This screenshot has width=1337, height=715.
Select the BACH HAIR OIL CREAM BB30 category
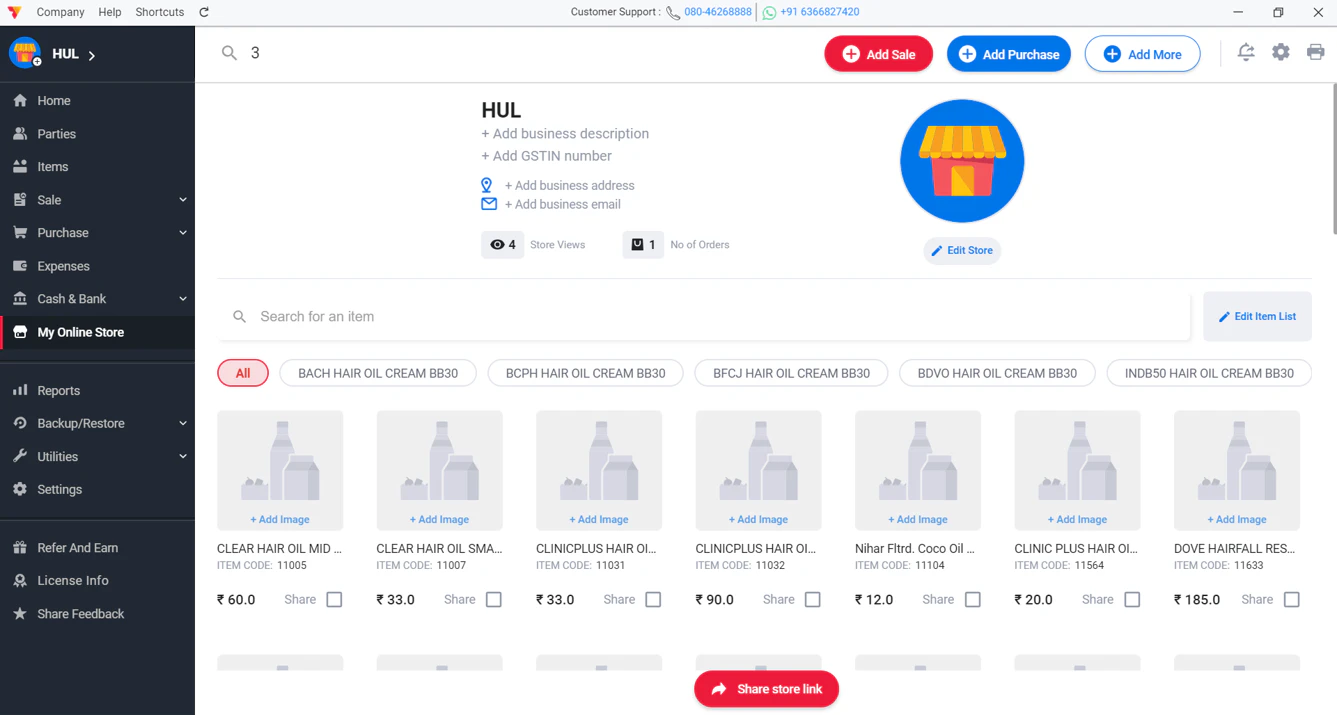[x=378, y=373]
